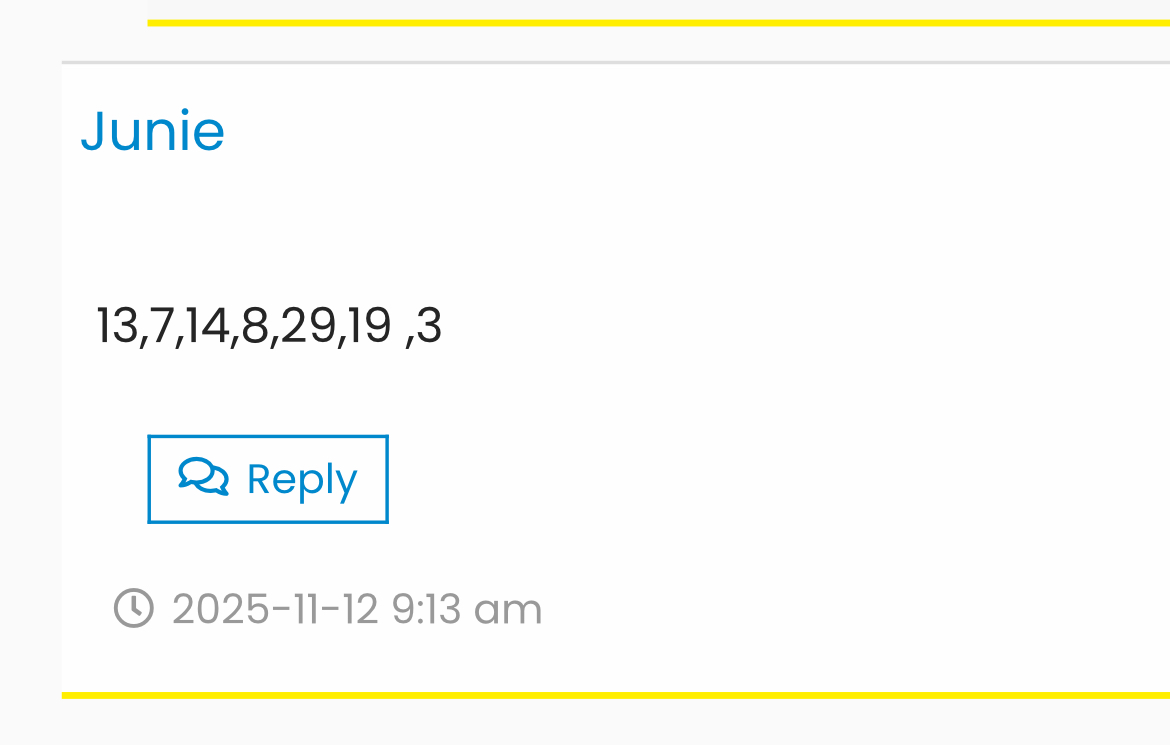Screen dimensions: 1170x745
Task: Click the time "9:13 am" in the timestamp
Action: 466,609
